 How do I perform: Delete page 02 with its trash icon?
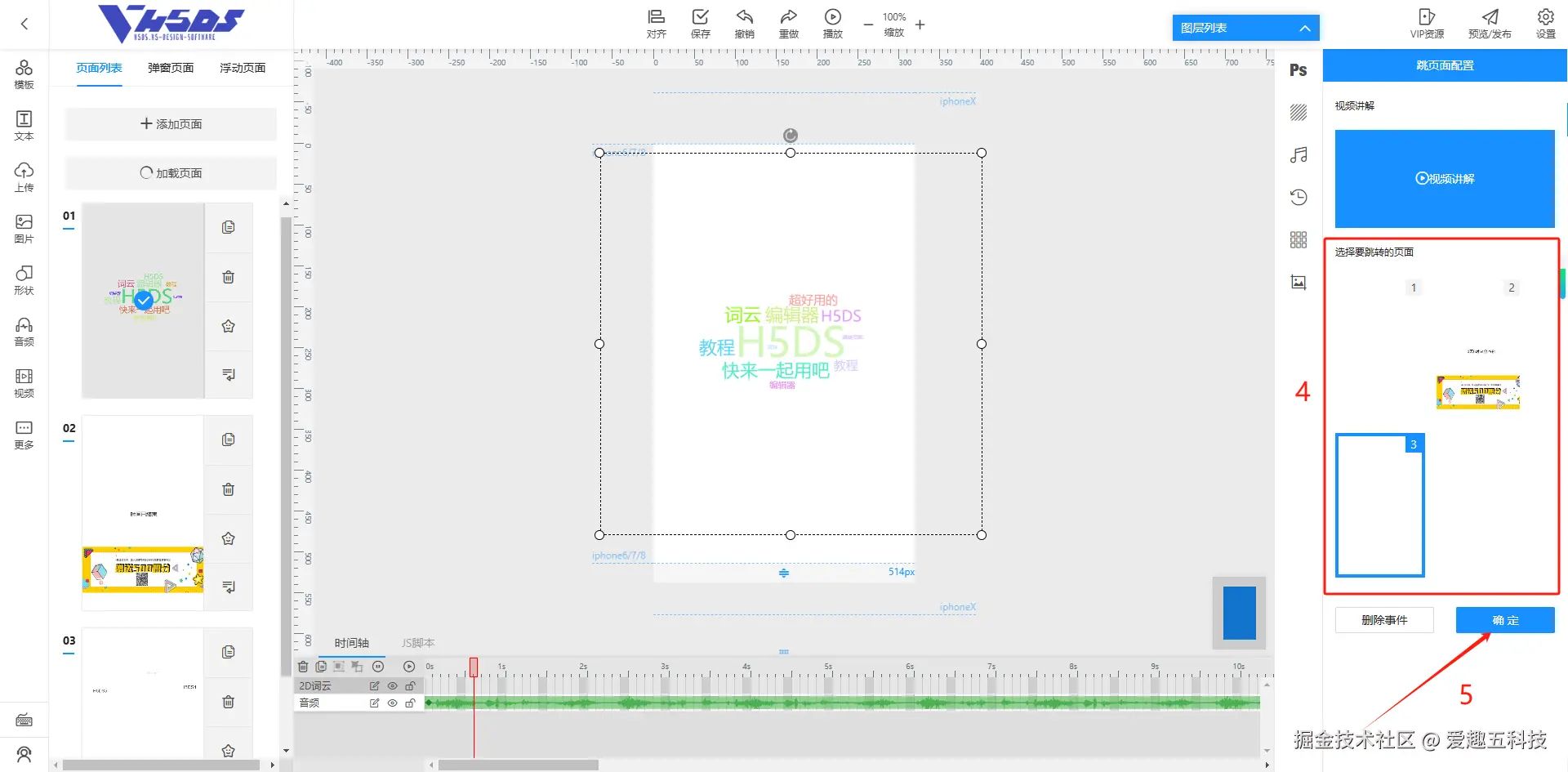click(229, 489)
